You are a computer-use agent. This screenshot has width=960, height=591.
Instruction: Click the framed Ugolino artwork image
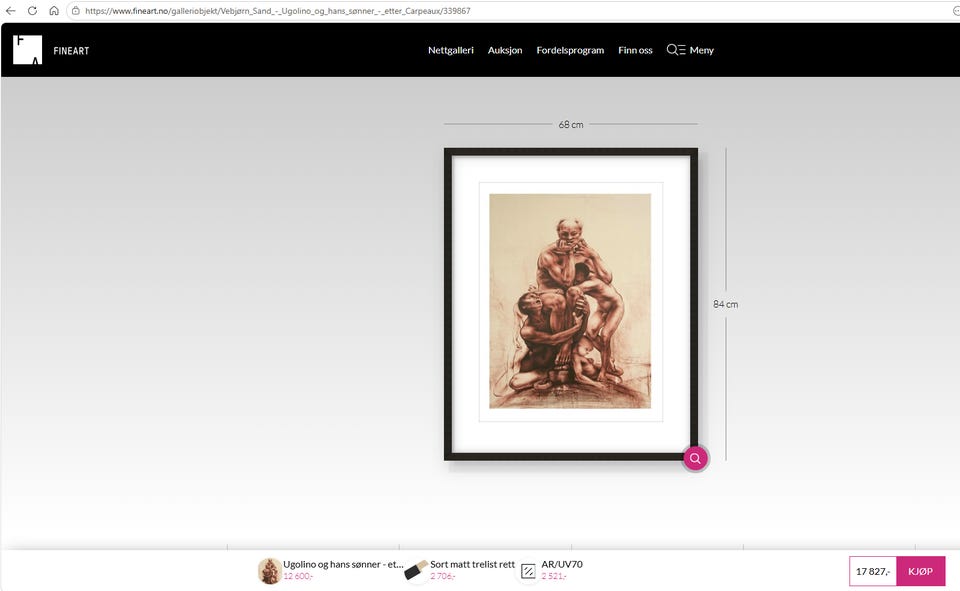[x=571, y=304]
